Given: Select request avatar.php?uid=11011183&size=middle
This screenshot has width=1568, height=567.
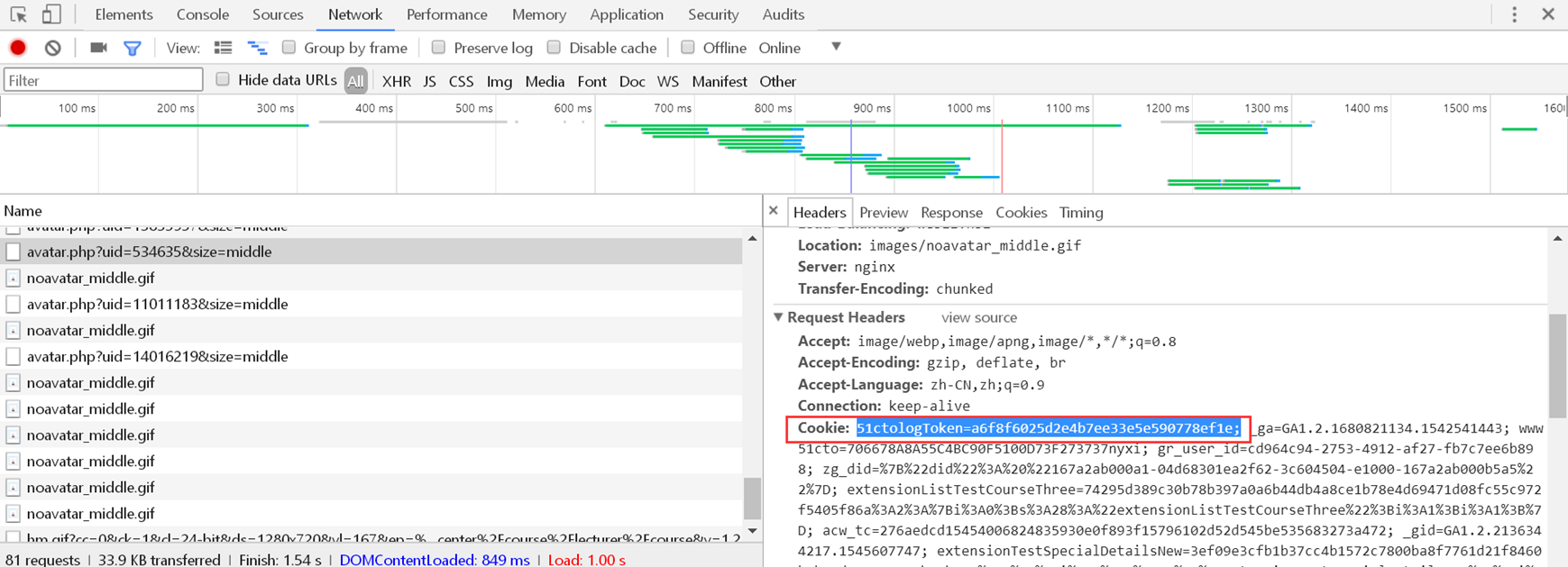Looking at the screenshot, I should pos(371,304).
